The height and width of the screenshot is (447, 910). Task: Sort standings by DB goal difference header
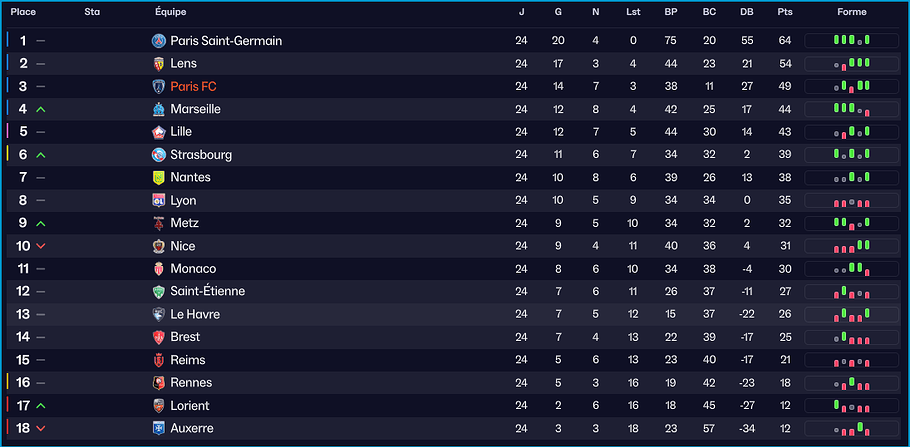point(747,12)
